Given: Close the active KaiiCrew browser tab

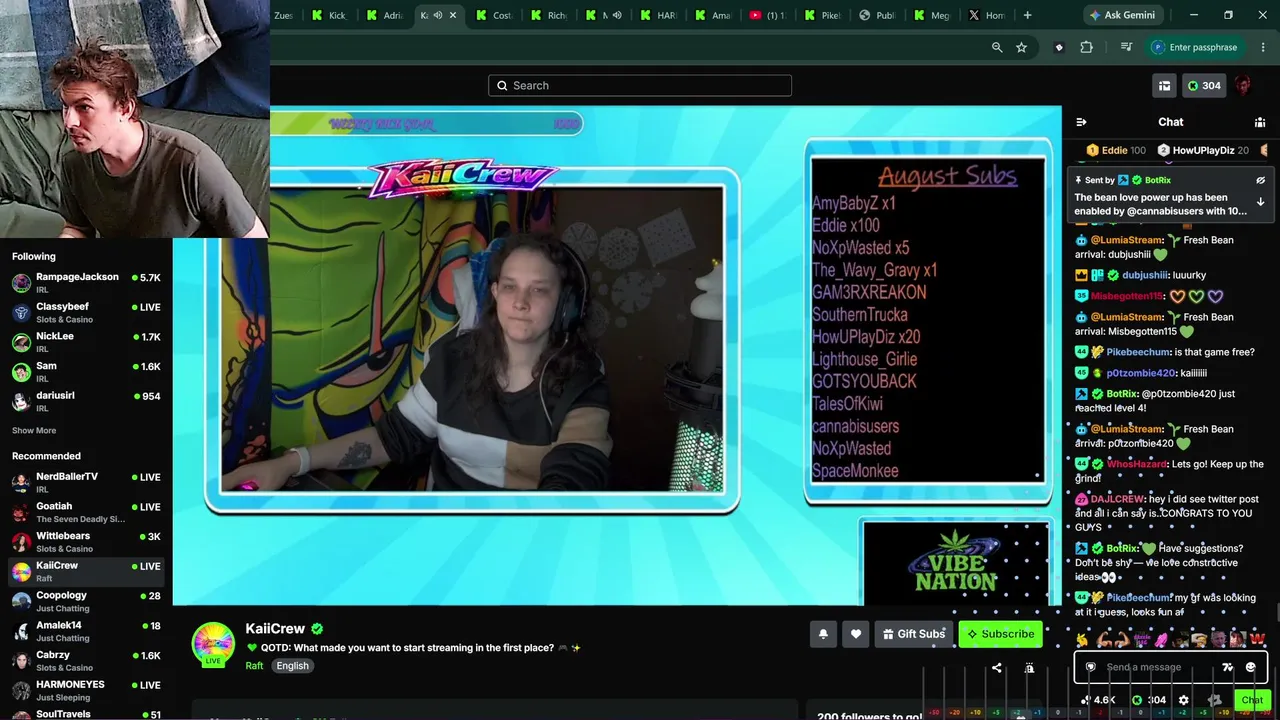Looking at the screenshot, I should pos(453,15).
